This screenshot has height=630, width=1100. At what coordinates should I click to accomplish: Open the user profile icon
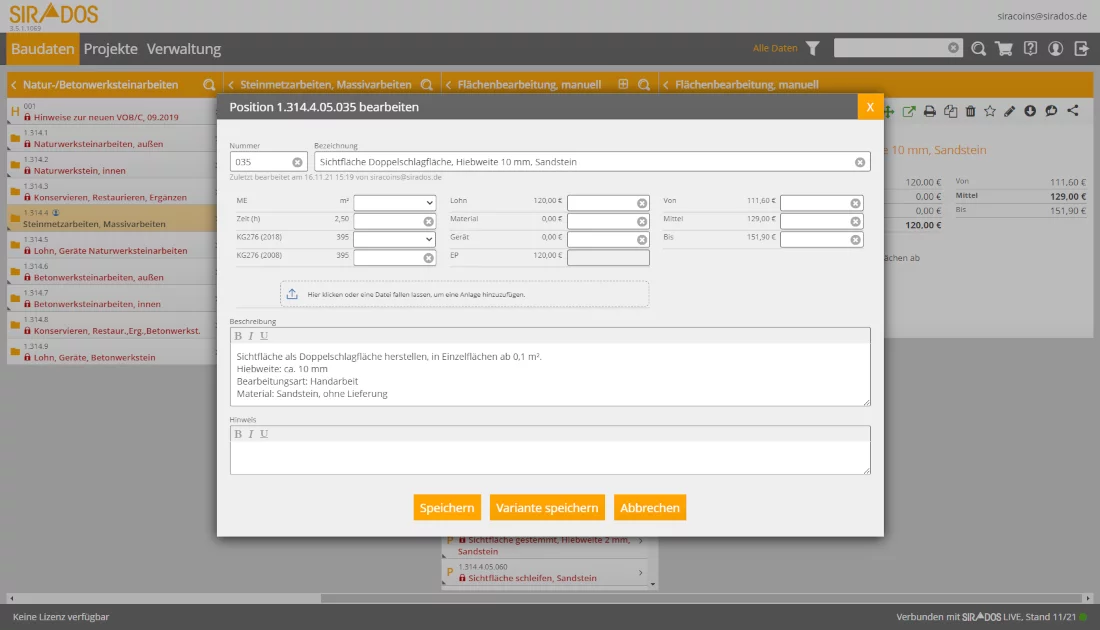click(1055, 48)
